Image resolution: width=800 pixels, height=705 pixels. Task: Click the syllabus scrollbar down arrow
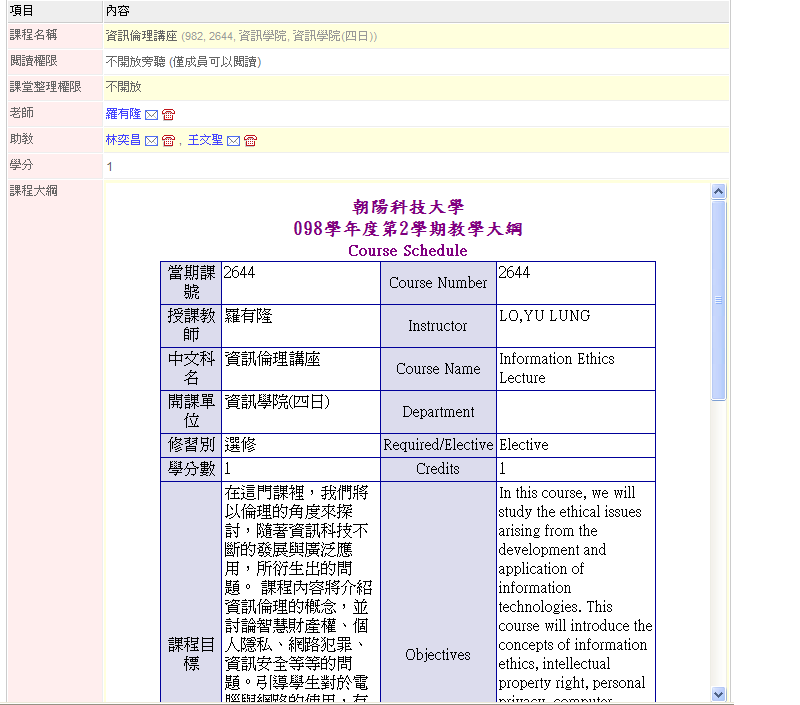pyautogui.click(x=718, y=694)
